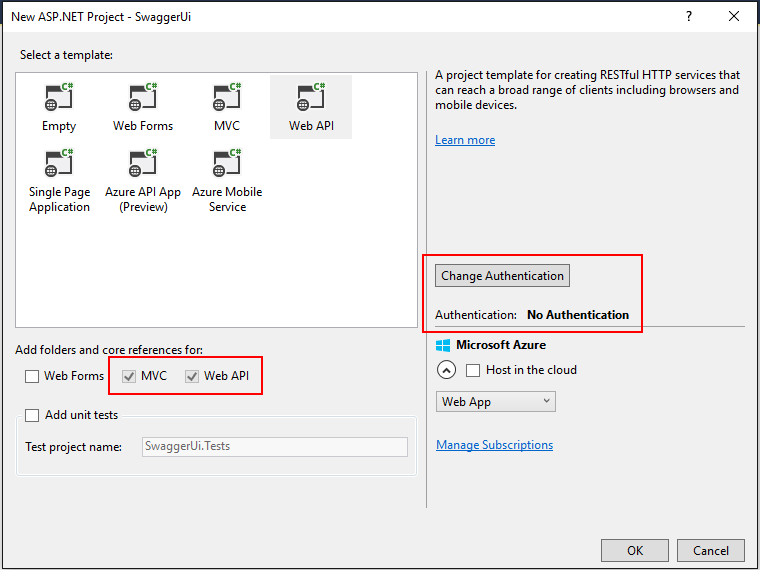Click the Change Authentication button
760x570 pixels.
(x=502, y=276)
